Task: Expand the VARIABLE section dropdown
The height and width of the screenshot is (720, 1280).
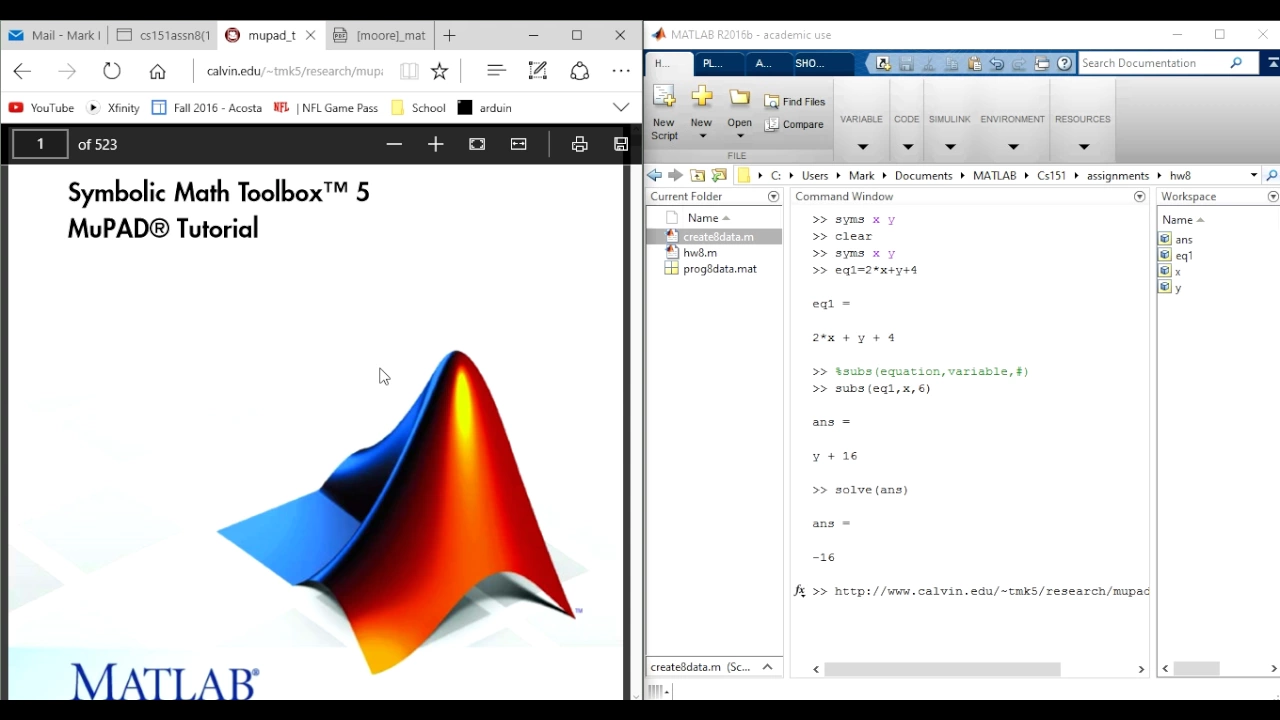Action: 862,147
